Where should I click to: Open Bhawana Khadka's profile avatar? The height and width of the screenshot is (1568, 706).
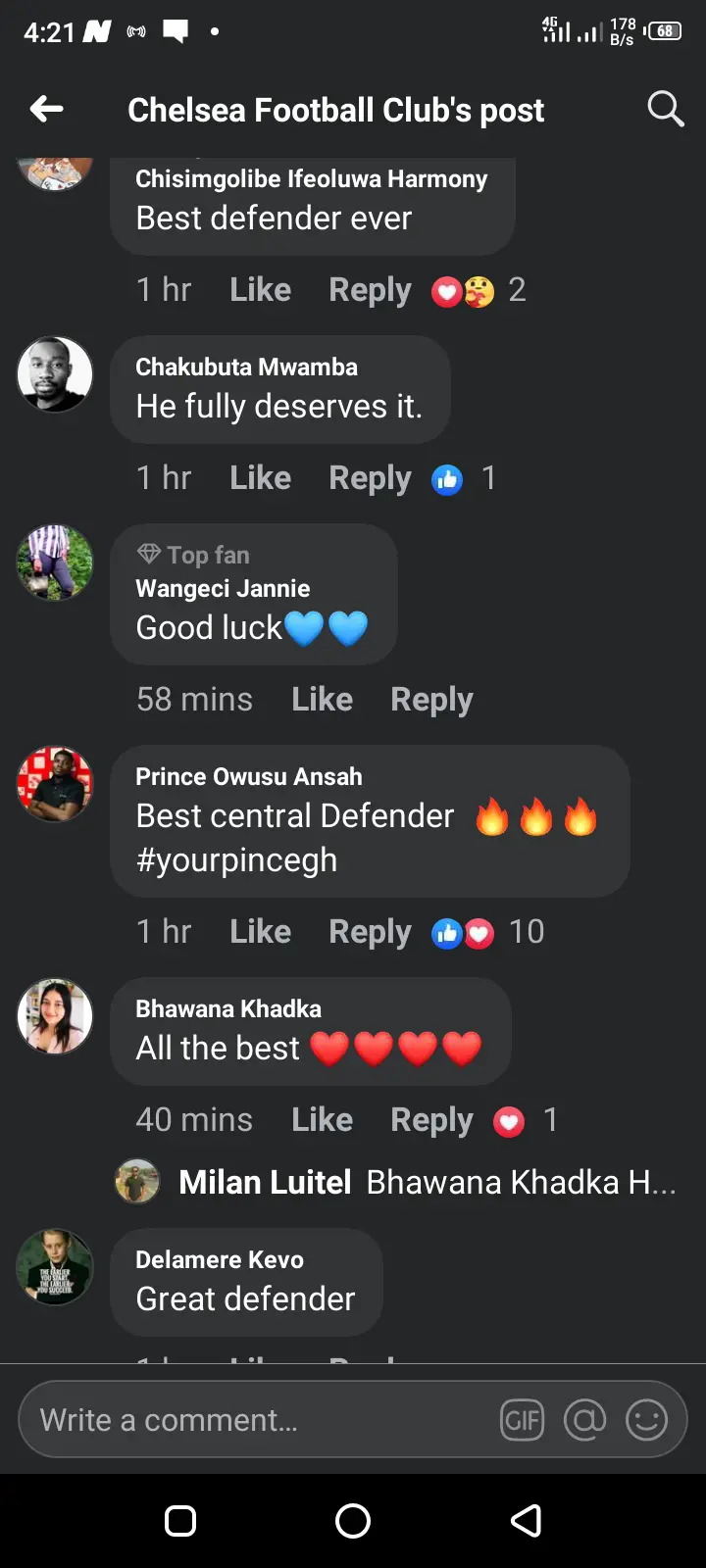click(x=55, y=1016)
